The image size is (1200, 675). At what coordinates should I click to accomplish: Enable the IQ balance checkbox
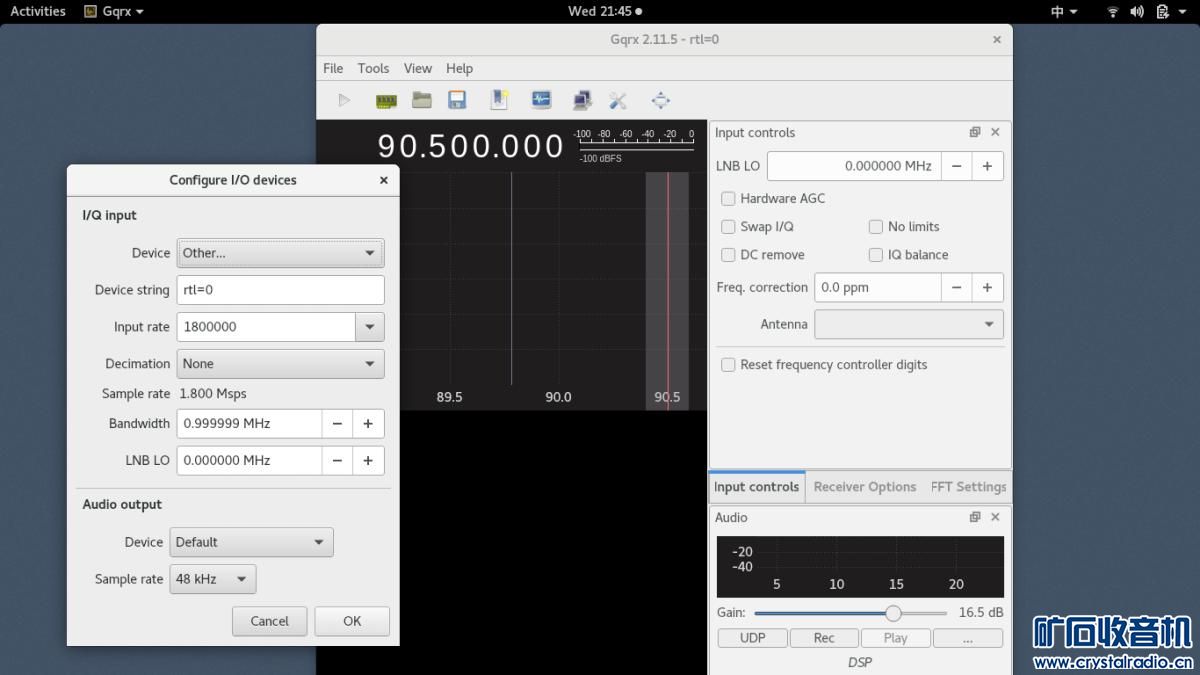coord(876,255)
